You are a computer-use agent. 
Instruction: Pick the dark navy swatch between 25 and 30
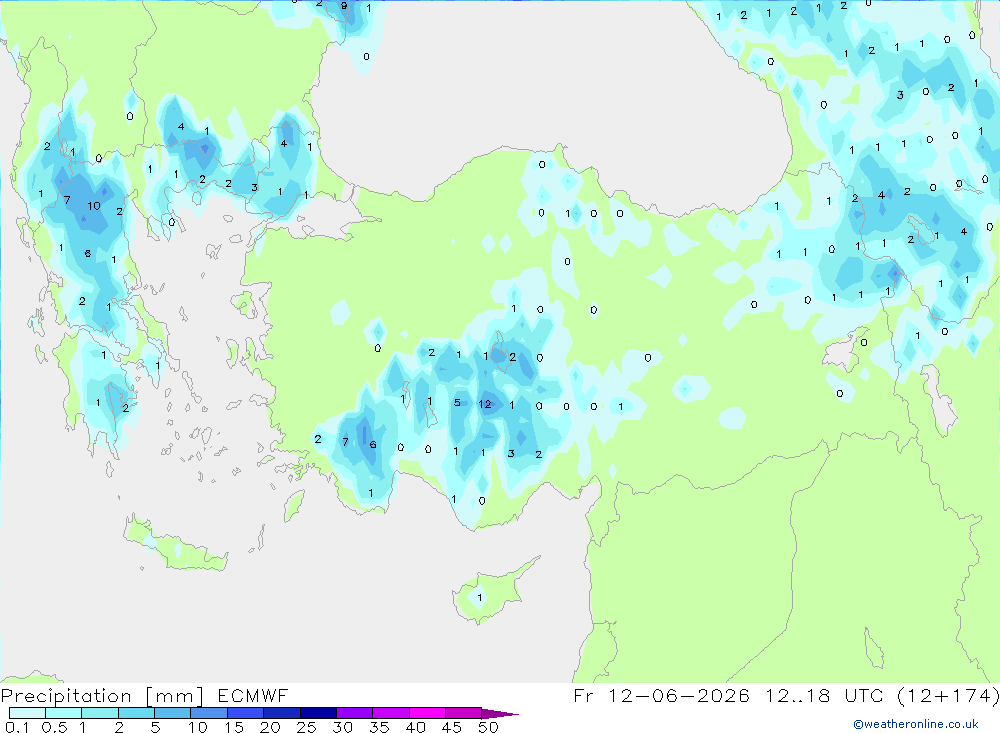pos(318,713)
